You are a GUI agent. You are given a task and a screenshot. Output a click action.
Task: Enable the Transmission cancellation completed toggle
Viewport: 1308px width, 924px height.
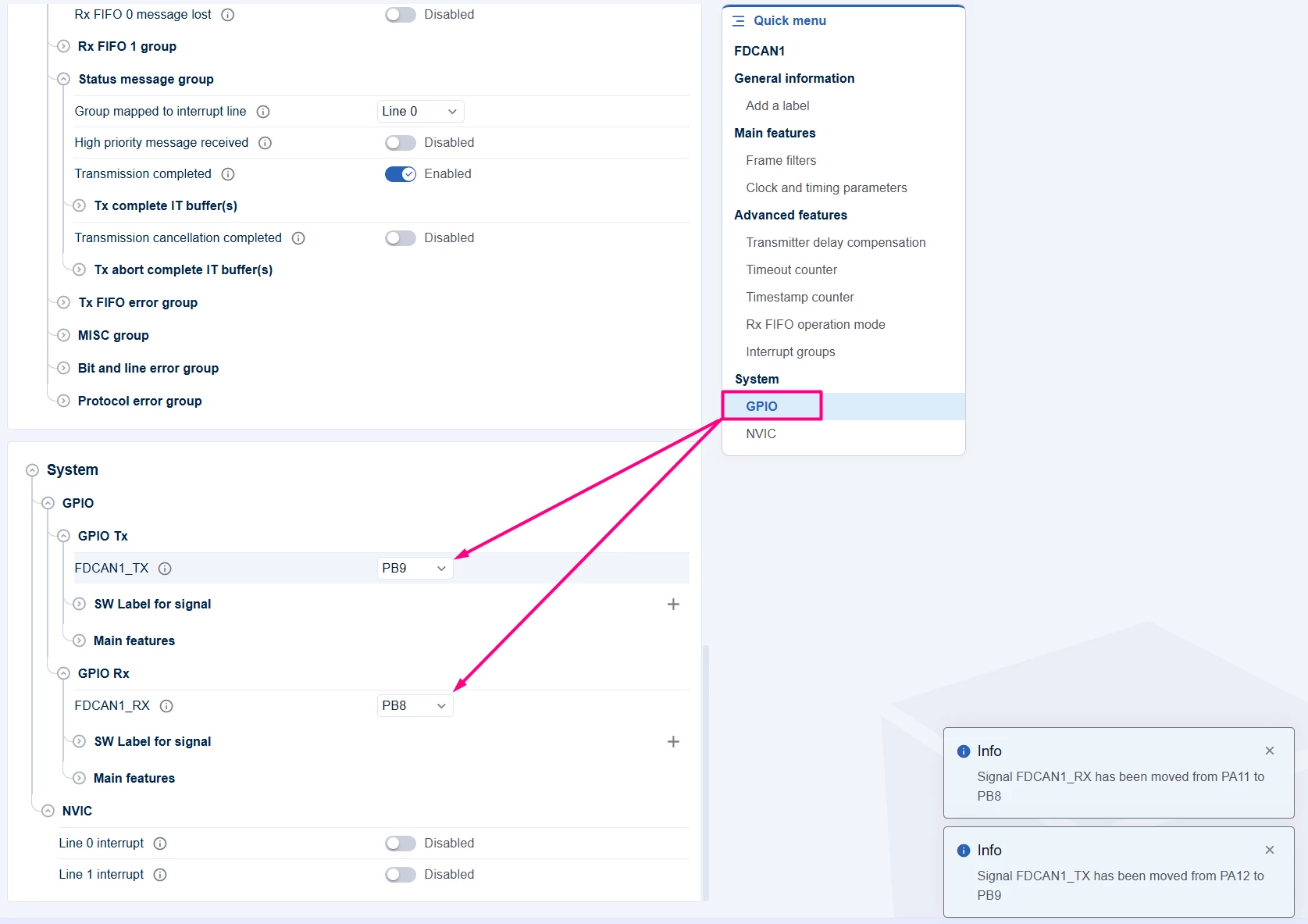click(401, 238)
